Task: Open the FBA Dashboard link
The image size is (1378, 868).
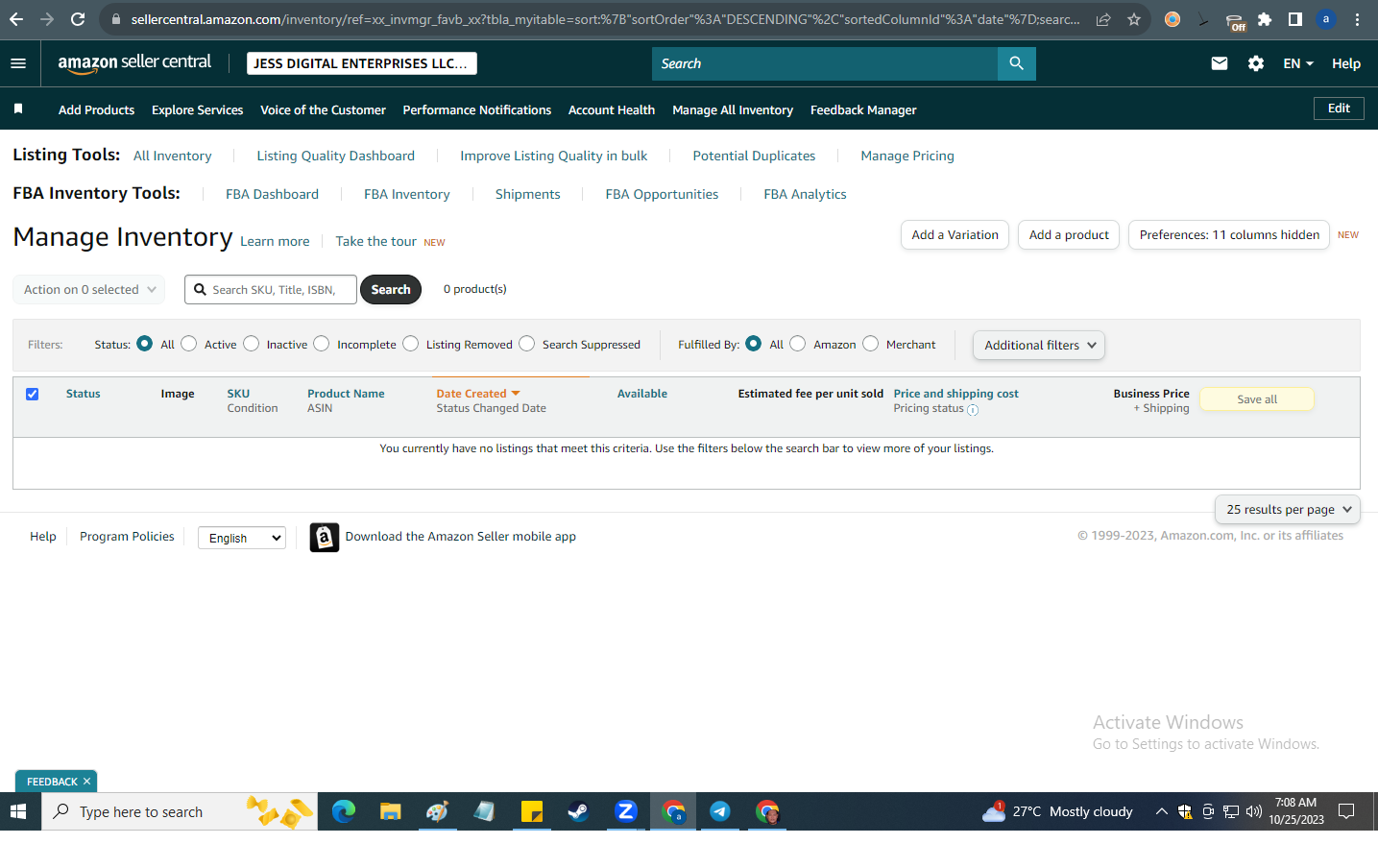Action: click(272, 194)
